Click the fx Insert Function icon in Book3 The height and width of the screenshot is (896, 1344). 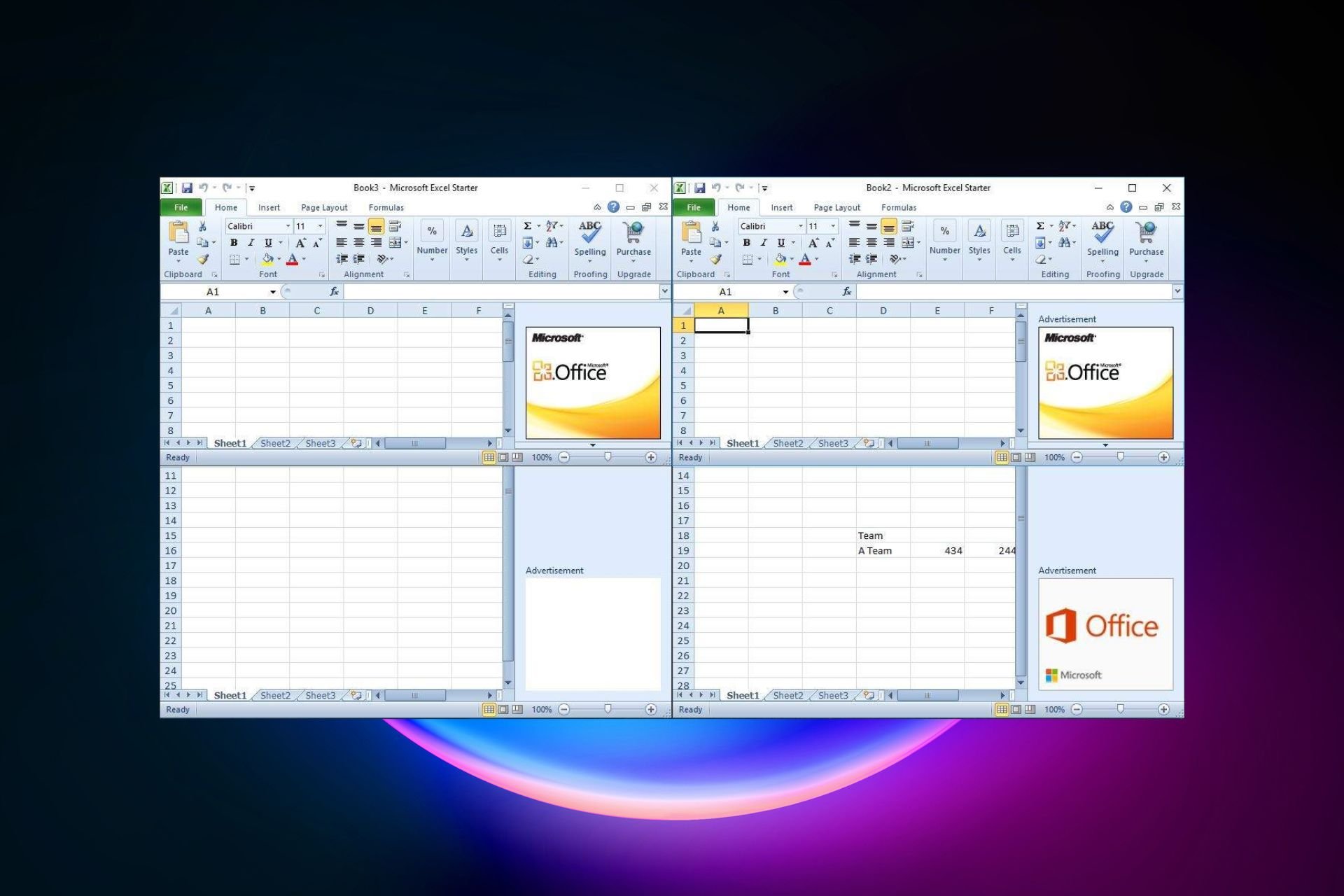[x=334, y=291]
